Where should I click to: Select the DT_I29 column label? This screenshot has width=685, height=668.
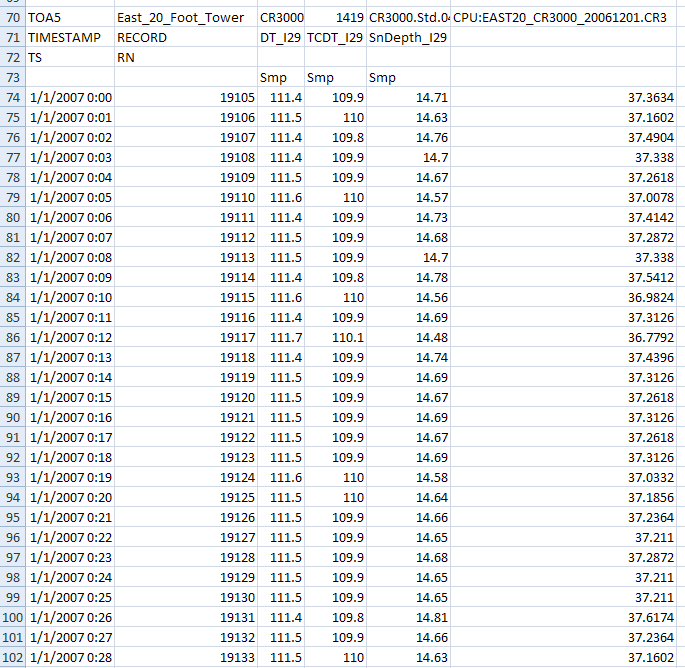[x=281, y=37]
